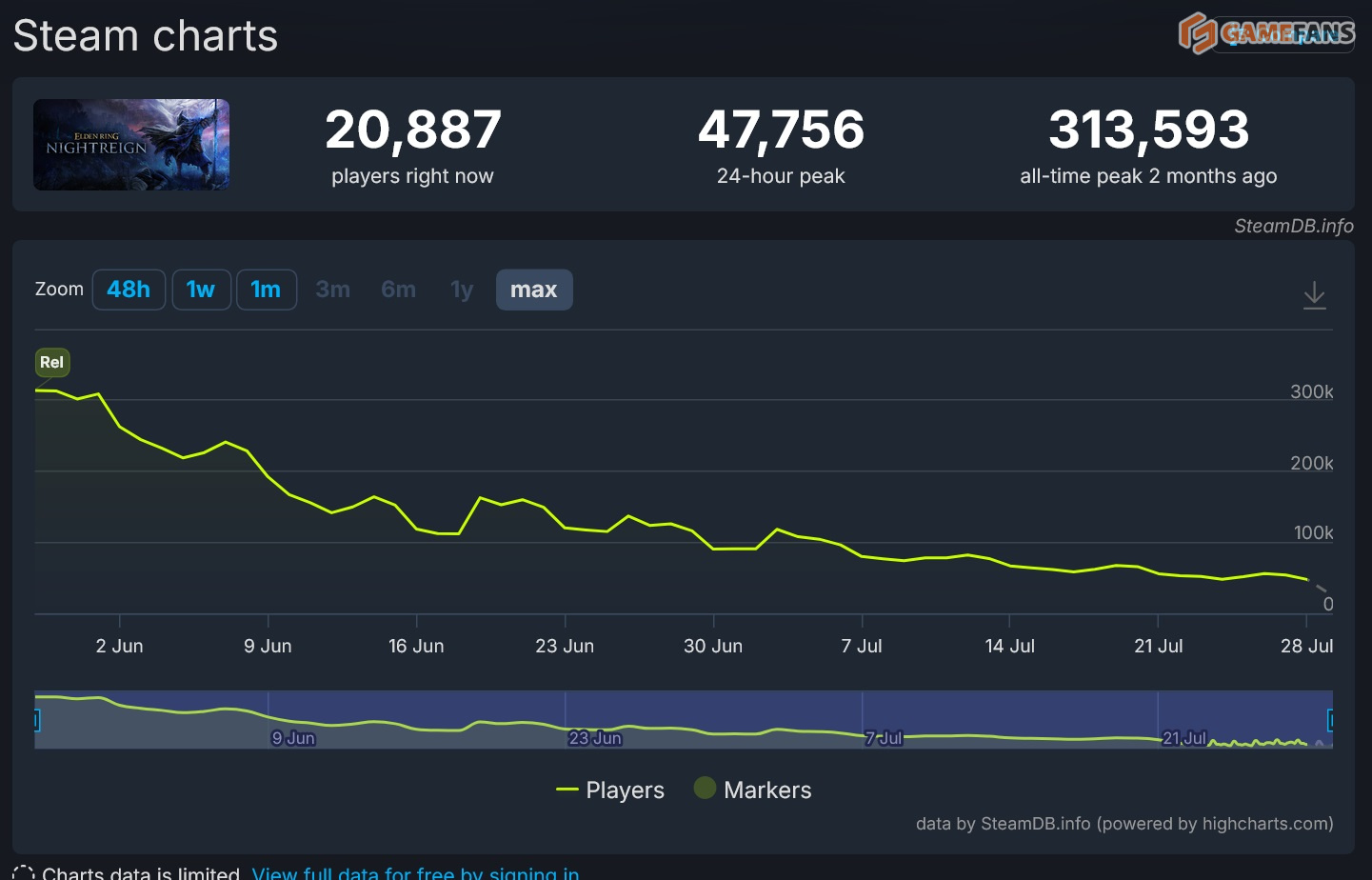The width and height of the screenshot is (1372, 880).
Task: Click the 16 Jun axis label
Action: [416, 646]
